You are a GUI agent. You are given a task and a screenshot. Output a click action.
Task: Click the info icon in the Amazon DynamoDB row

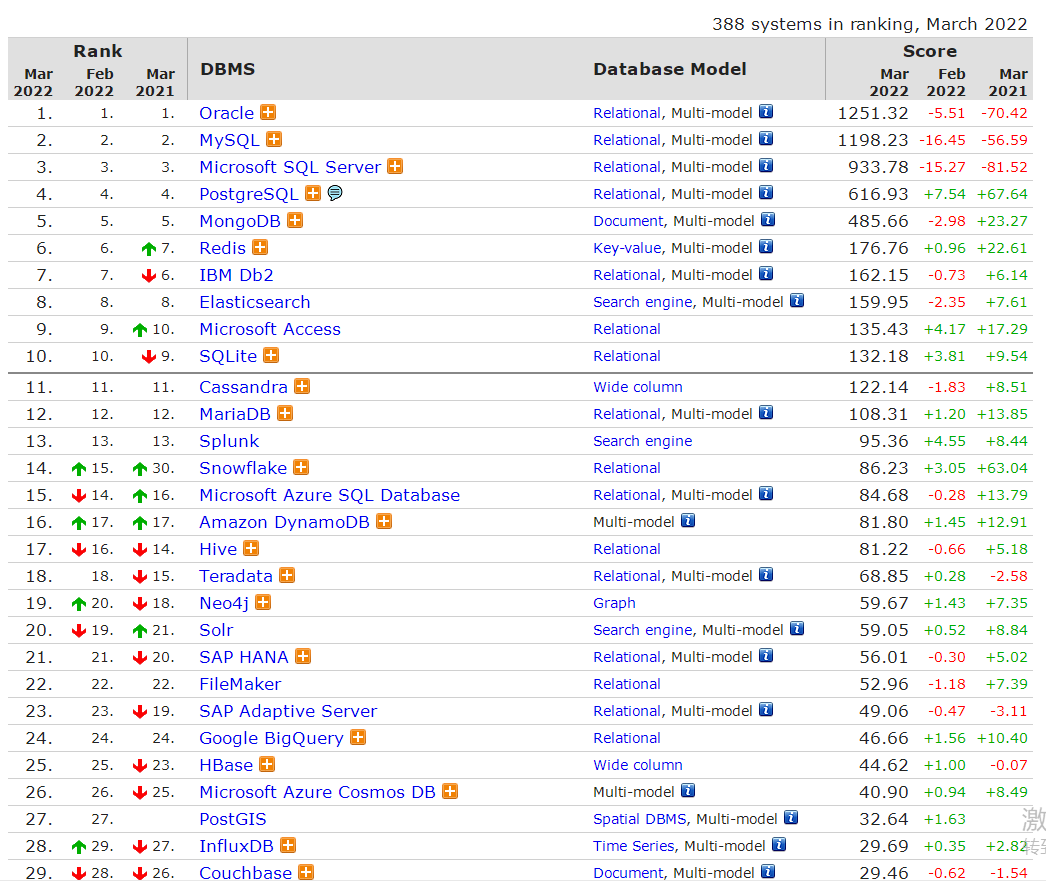pos(688,521)
